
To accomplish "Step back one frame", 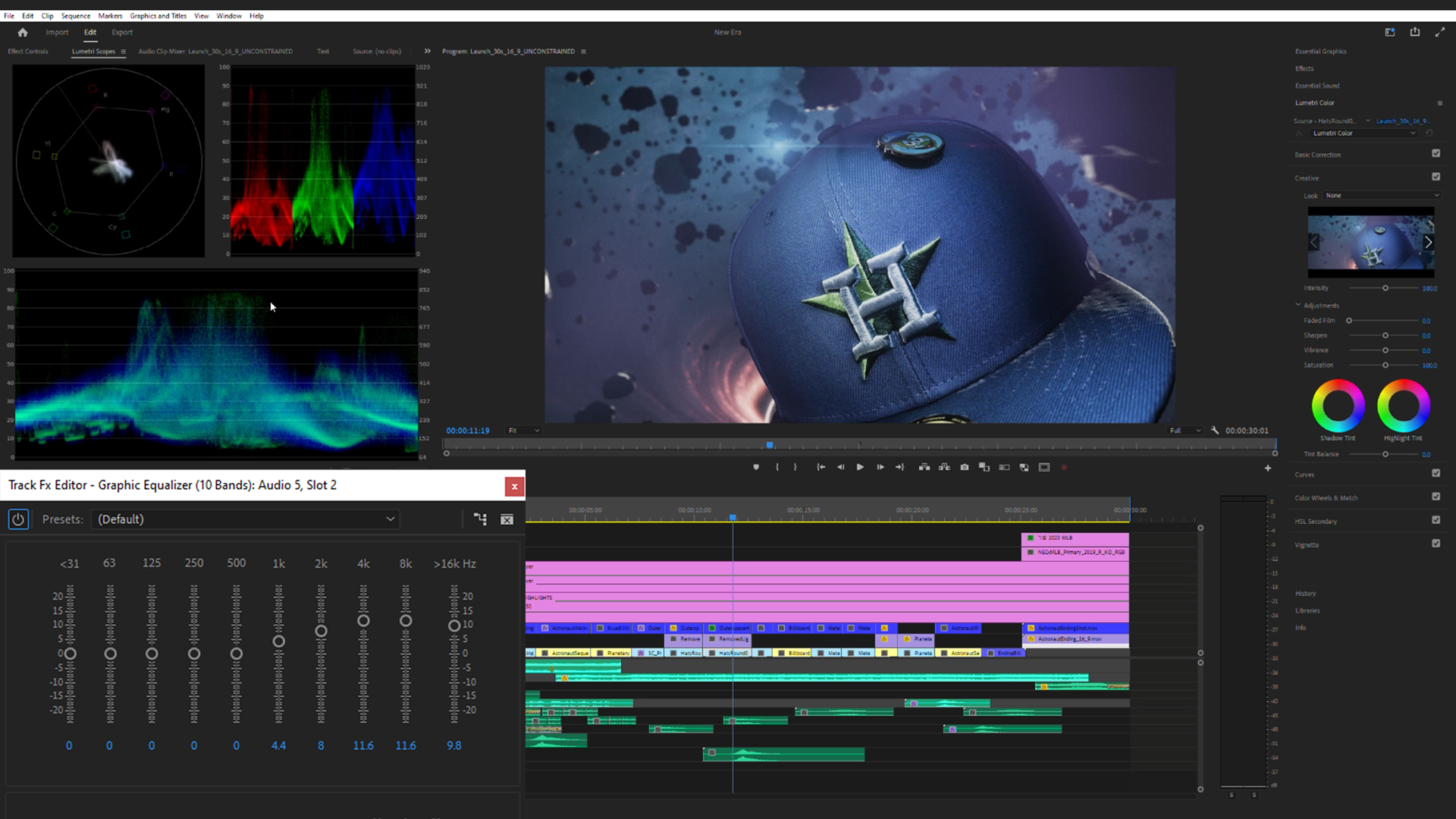I will (x=840, y=467).
